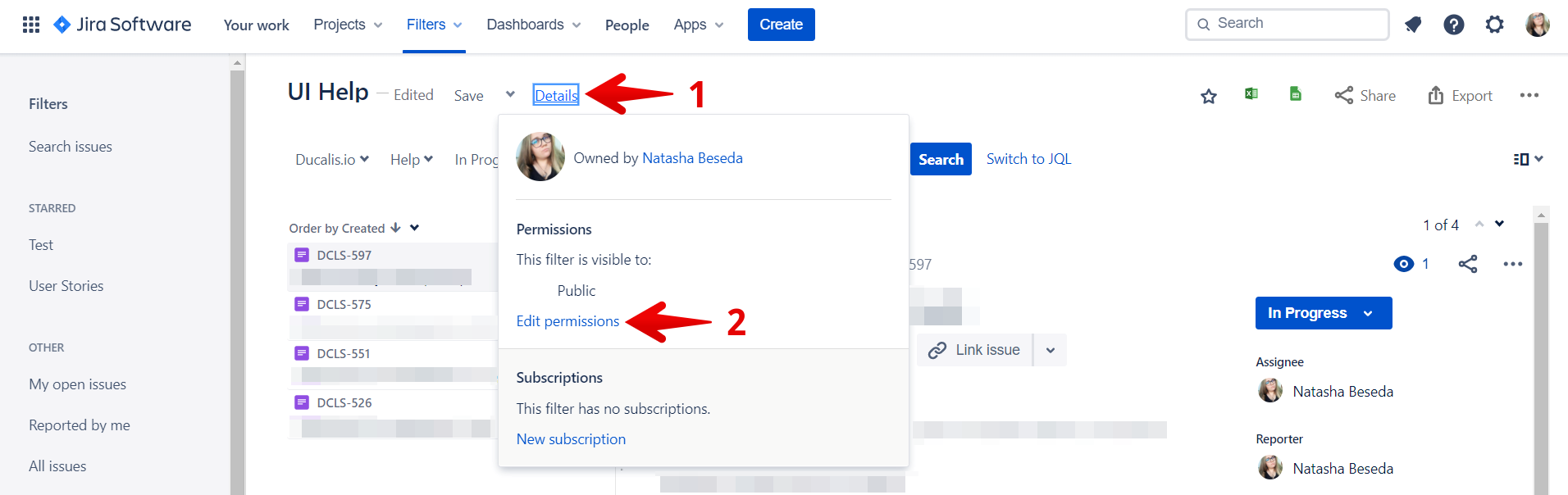Viewport: 1568px width, 495px height.
Task: Toggle the watch eye icon on issue
Action: [x=1404, y=264]
